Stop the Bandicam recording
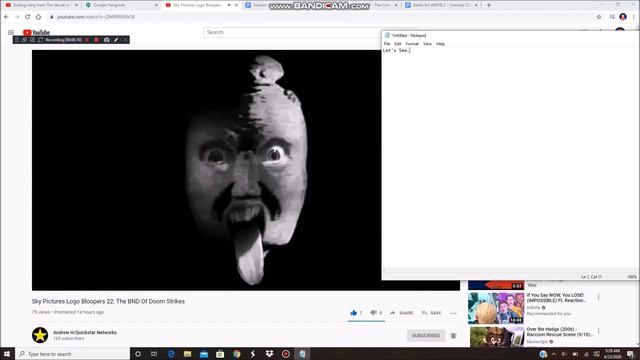Image resolution: width=640 pixels, height=360 pixels. click(97, 40)
